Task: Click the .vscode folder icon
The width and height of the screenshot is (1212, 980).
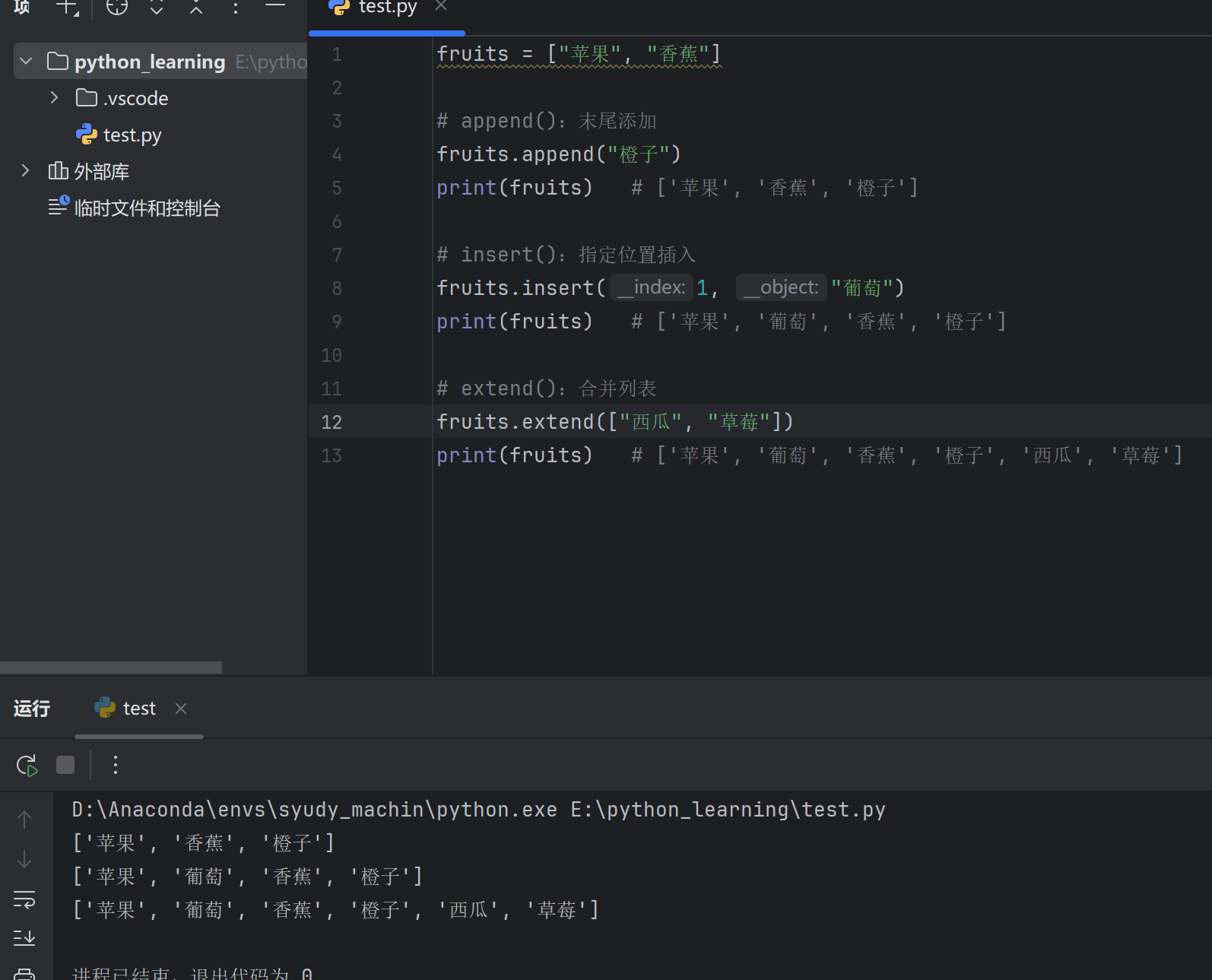Action: (x=87, y=97)
